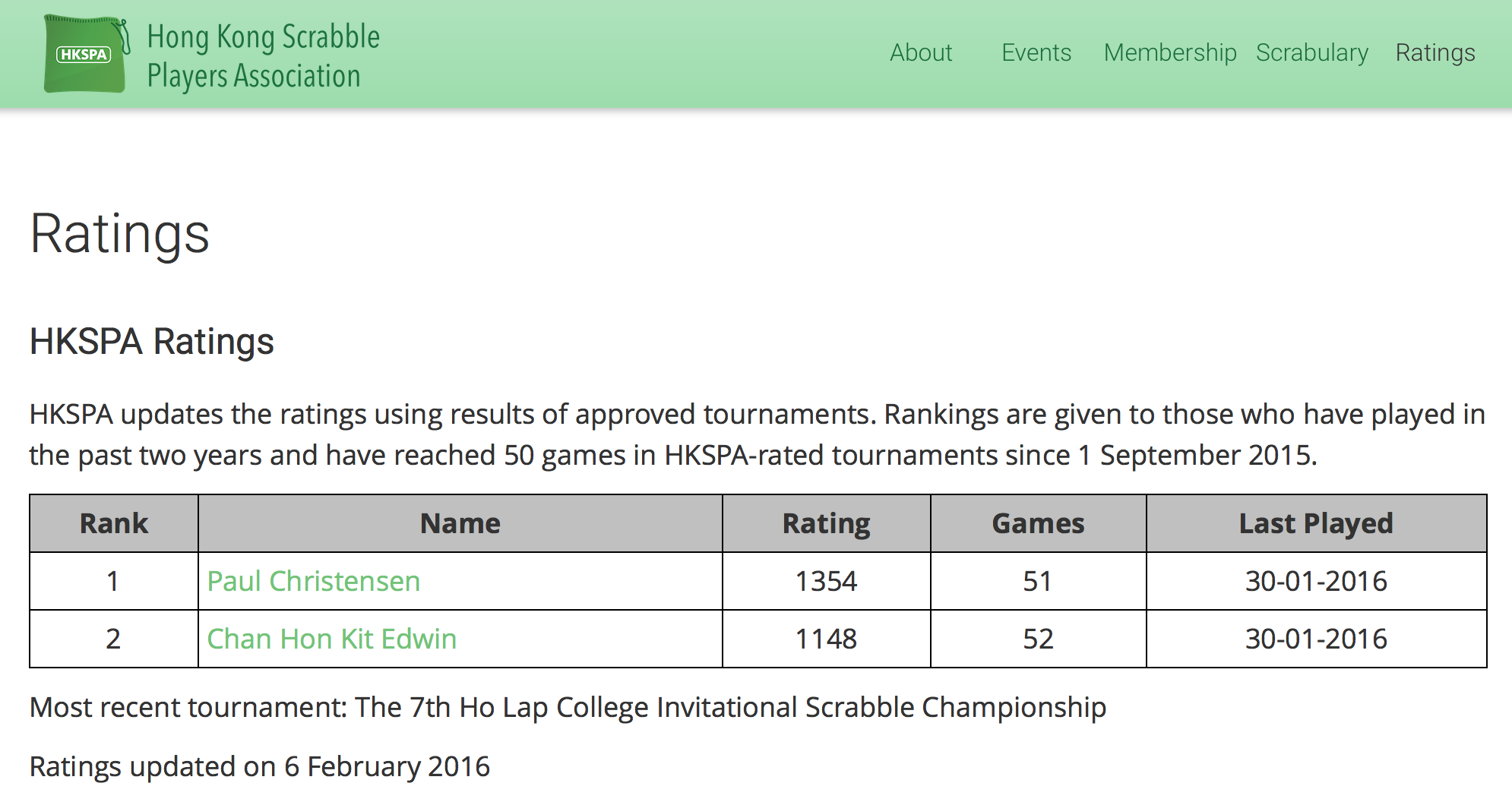Click the HKSPA Ratings subheading
The height and width of the screenshot is (802, 1512).
pyautogui.click(x=151, y=341)
